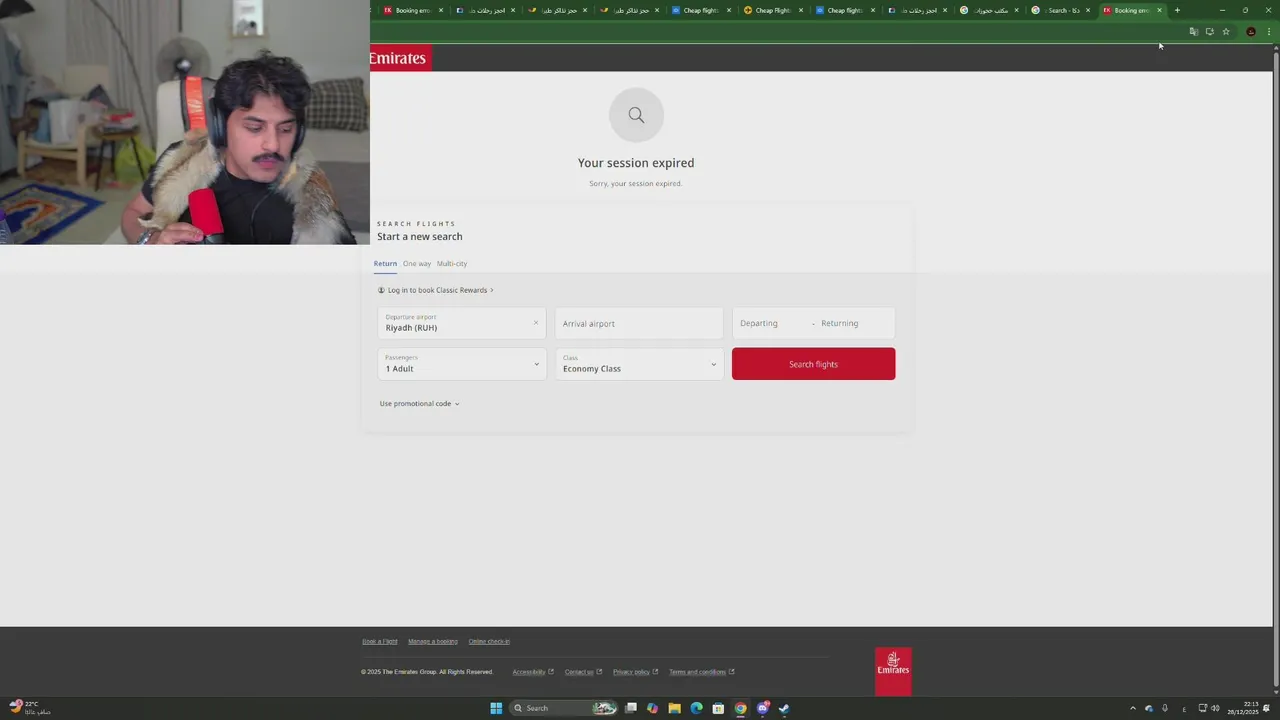The image size is (1280, 720).
Task: Open the Contact us footer link
Action: pos(583,672)
